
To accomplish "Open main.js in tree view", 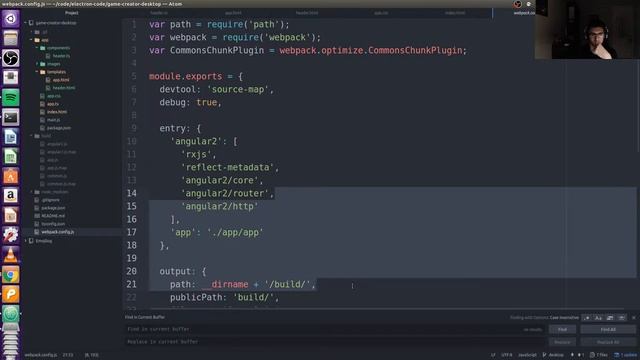I will coord(53,120).
